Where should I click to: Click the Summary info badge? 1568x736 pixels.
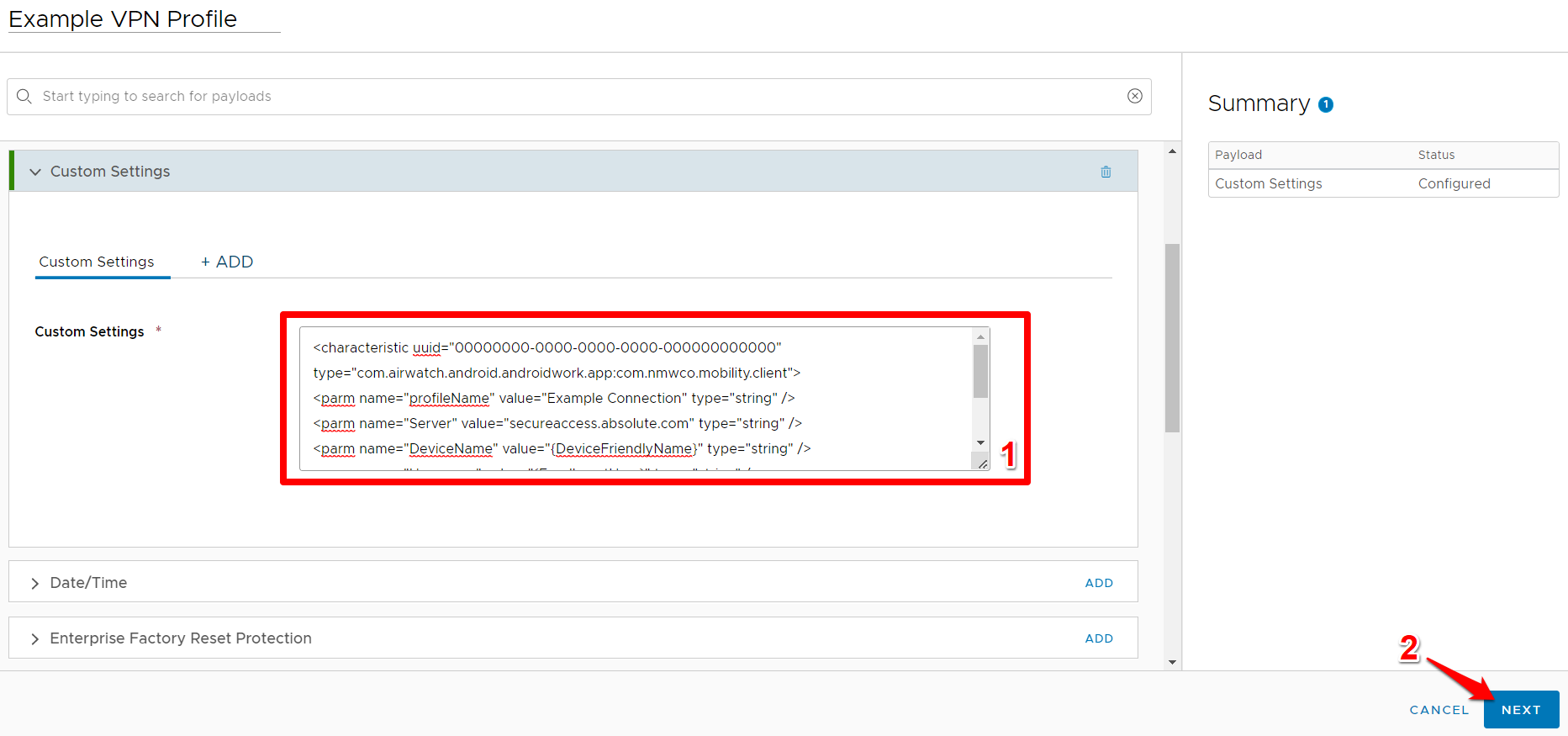1326,104
